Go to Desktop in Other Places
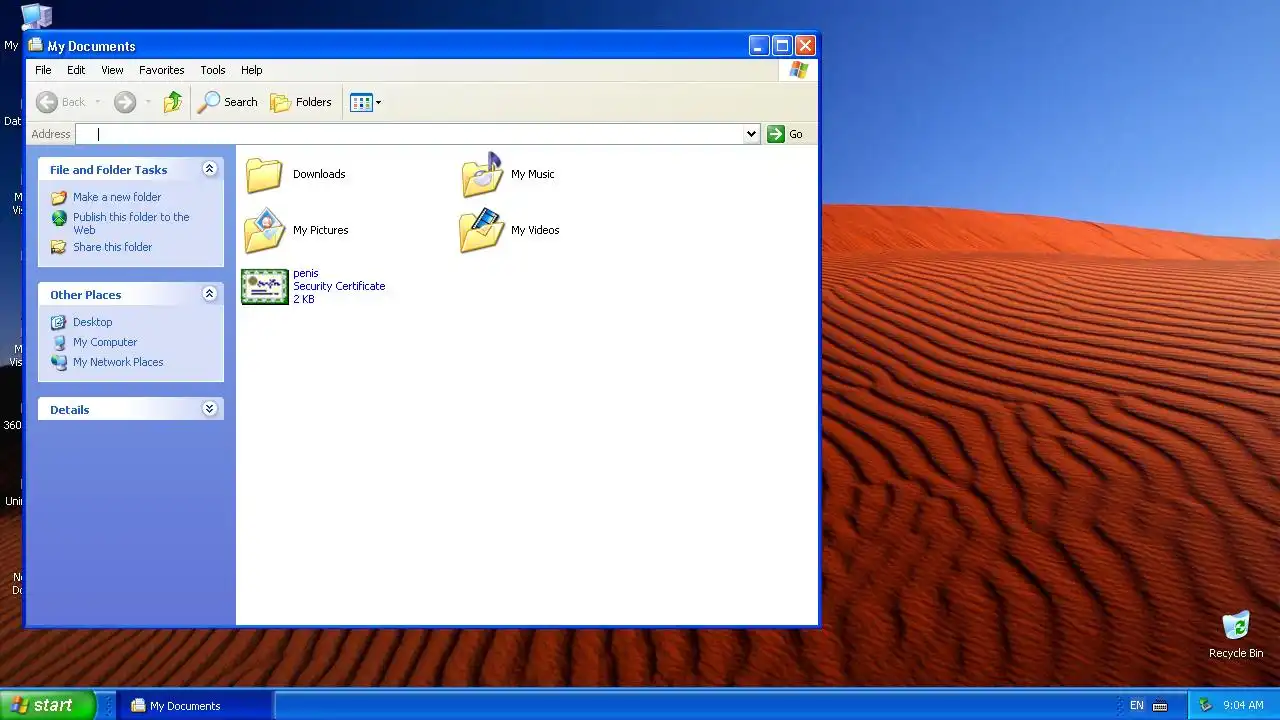The width and height of the screenshot is (1280, 720). [92, 322]
